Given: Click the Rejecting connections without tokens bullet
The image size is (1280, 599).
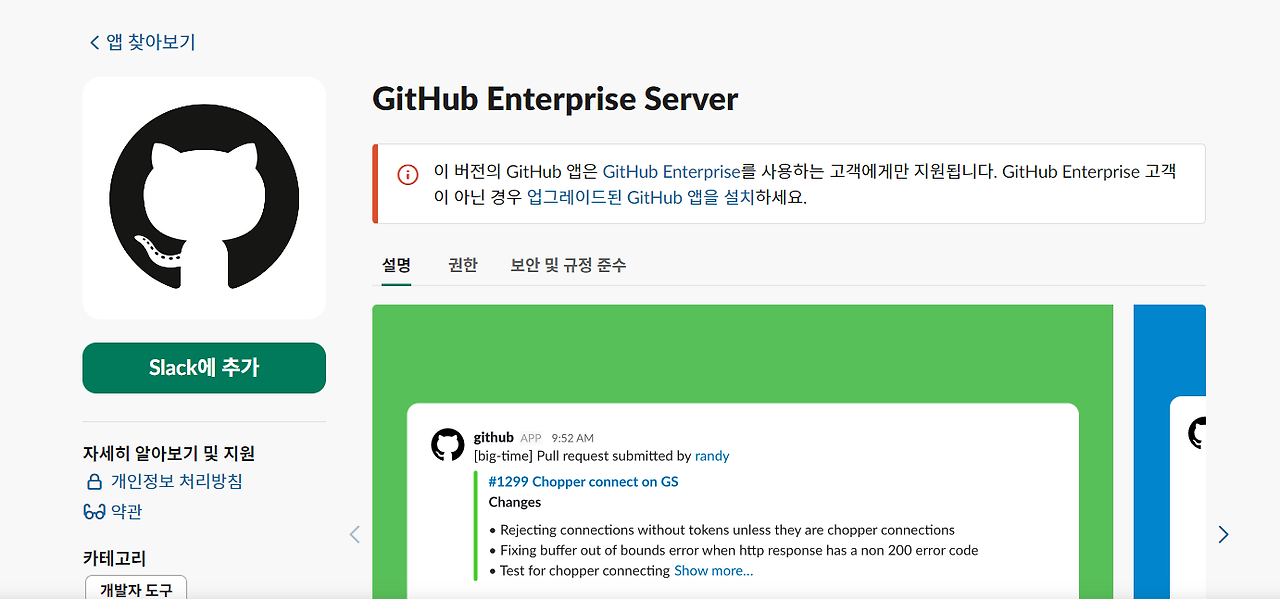Looking at the screenshot, I should [721, 530].
